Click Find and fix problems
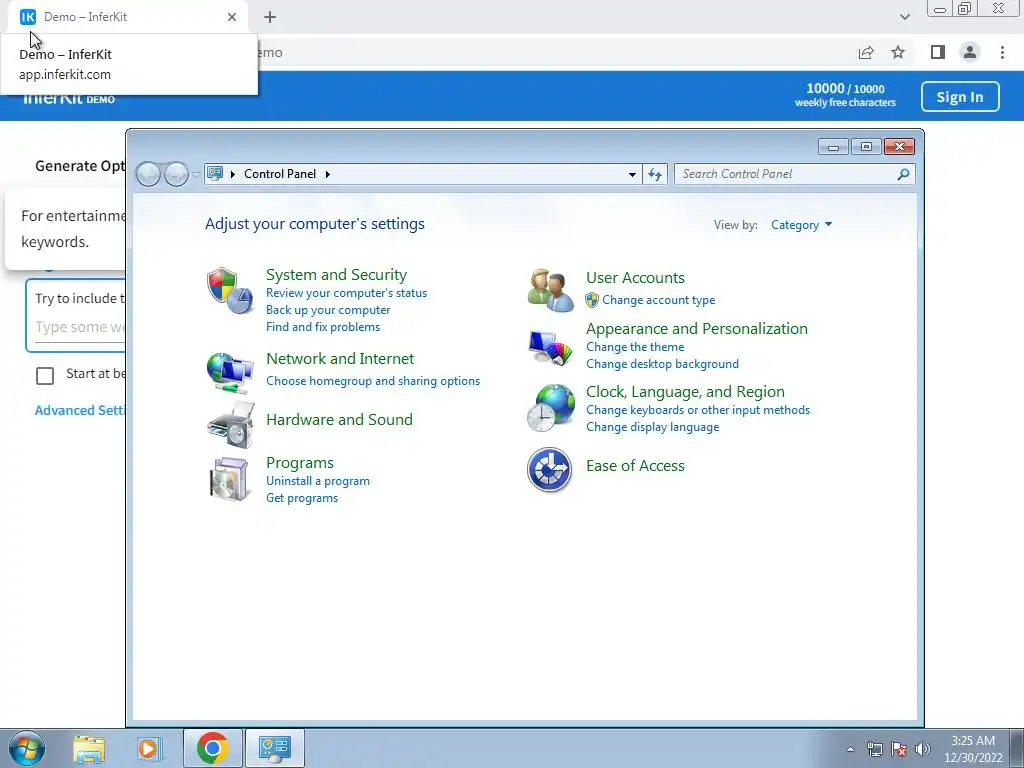The height and width of the screenshot is (768, 1024). tap(323, 327)
